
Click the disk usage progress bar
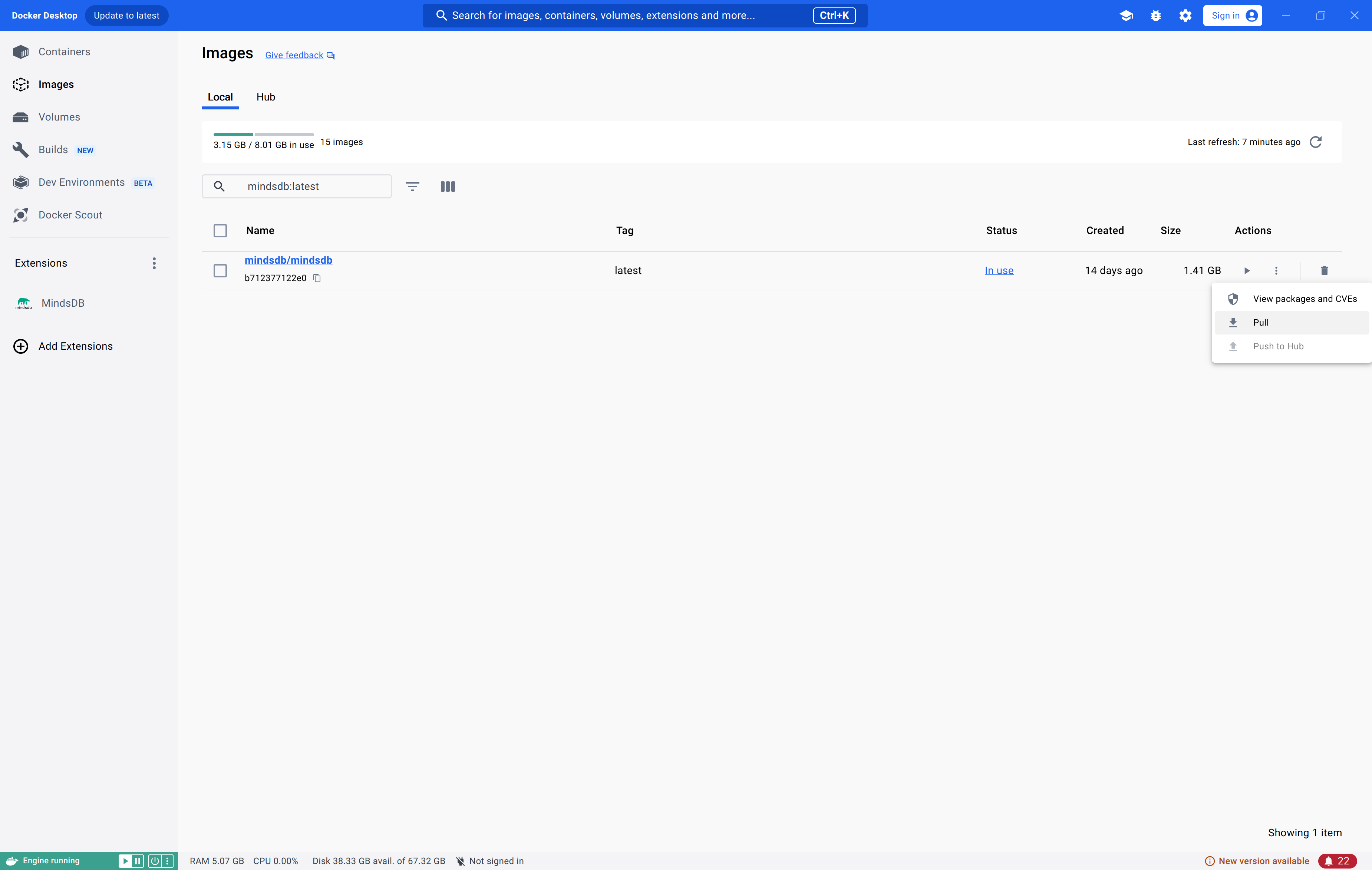[263, 135]
